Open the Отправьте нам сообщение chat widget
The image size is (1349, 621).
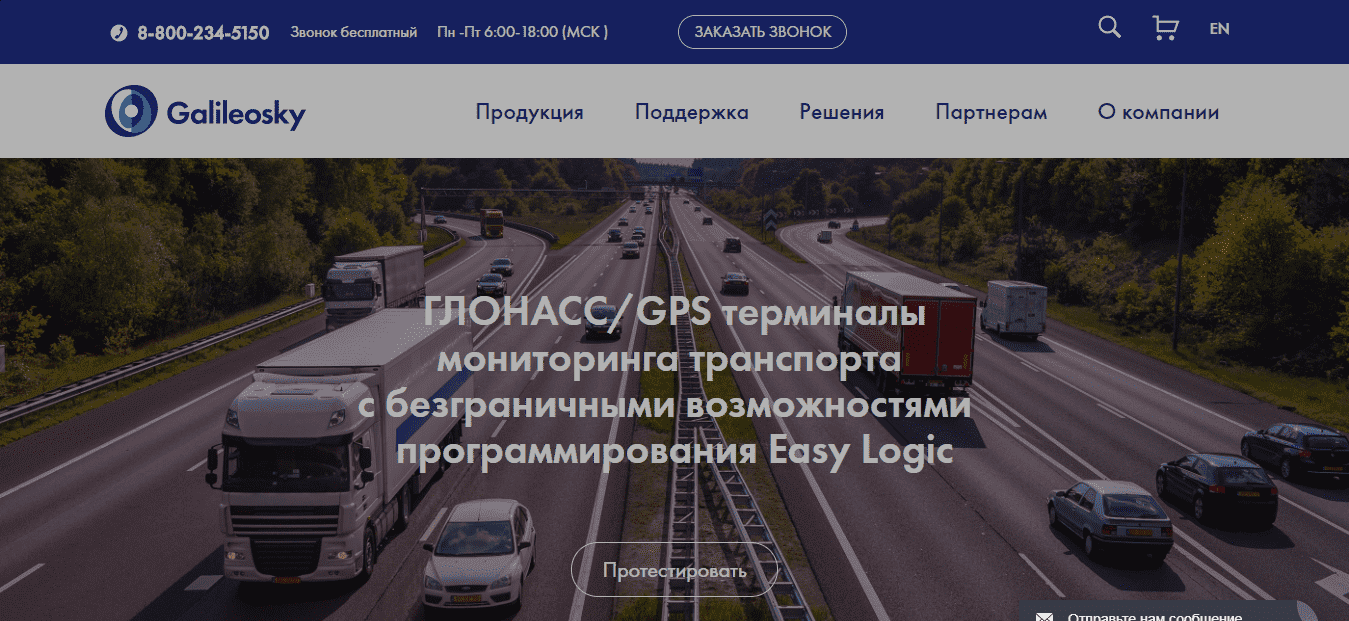tap(1168, 611)
